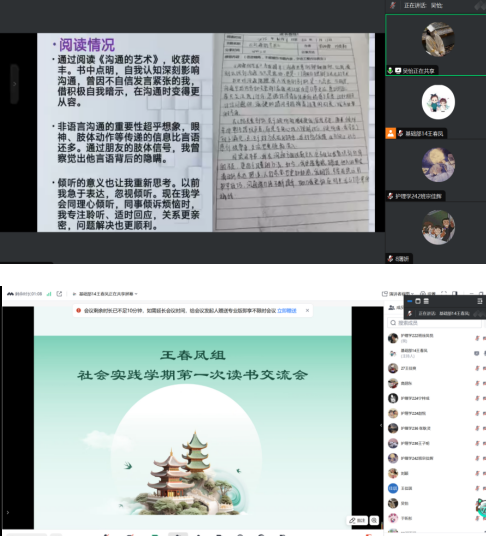Screen dimensions: 486x536
Task: Toggle muted mic icon for first member in list
Action: pyautogui.click(x=477, y=338)
